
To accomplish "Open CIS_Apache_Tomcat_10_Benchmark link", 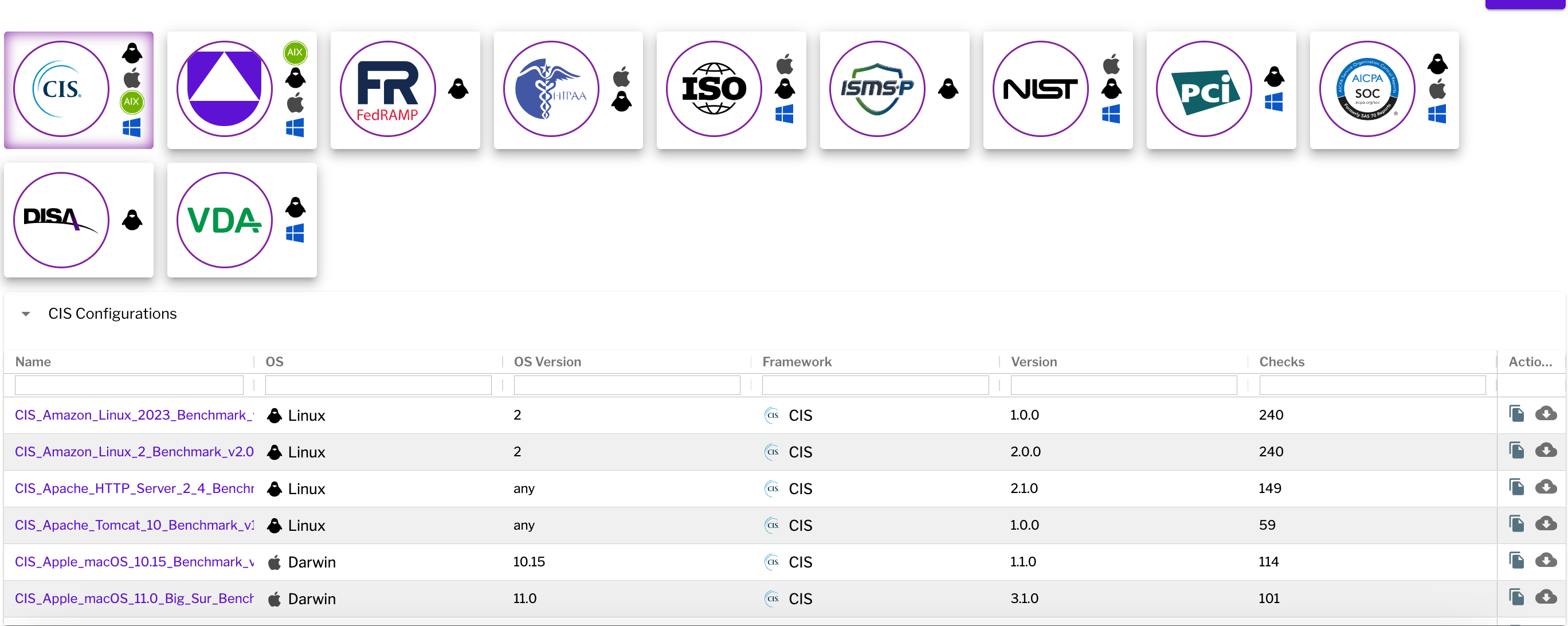I will point(134,525).
